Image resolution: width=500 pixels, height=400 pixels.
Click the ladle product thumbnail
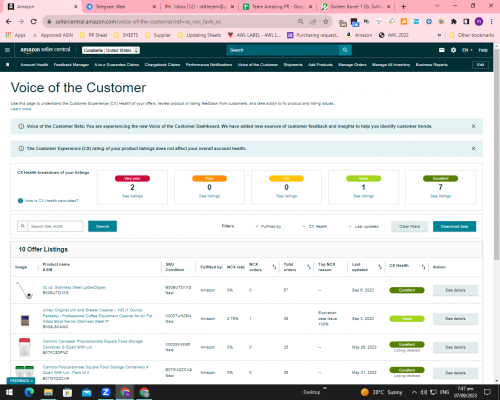click(24, 290)
